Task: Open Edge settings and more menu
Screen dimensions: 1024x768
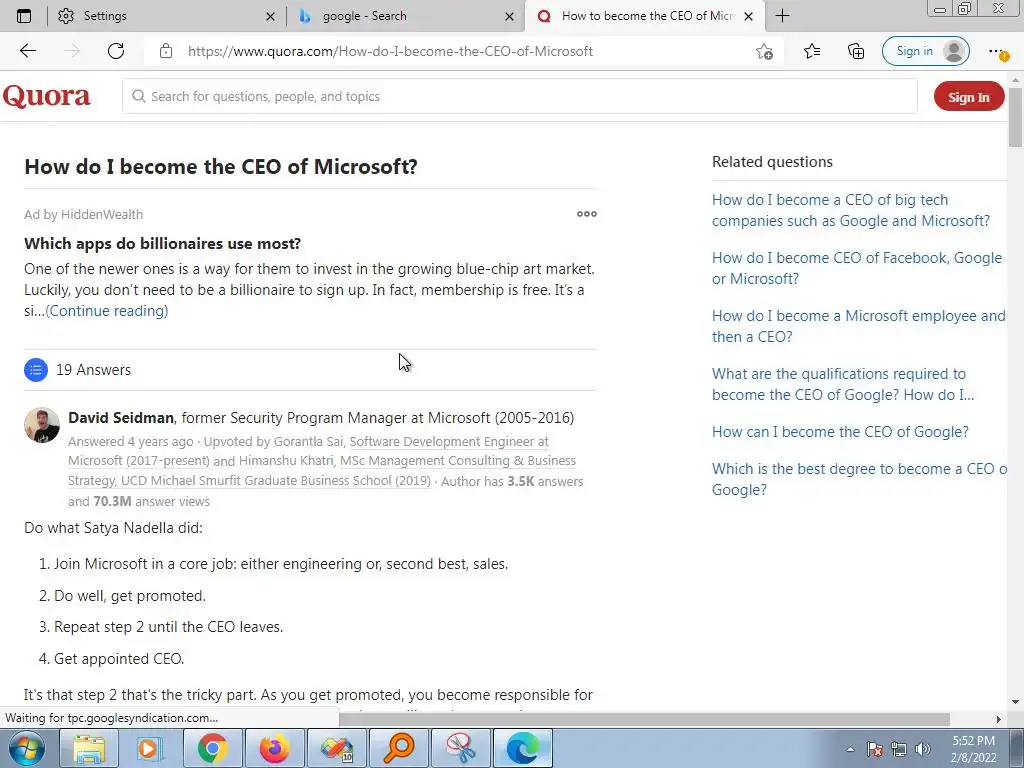Action: pyautogui.click(x=997, y=51)
